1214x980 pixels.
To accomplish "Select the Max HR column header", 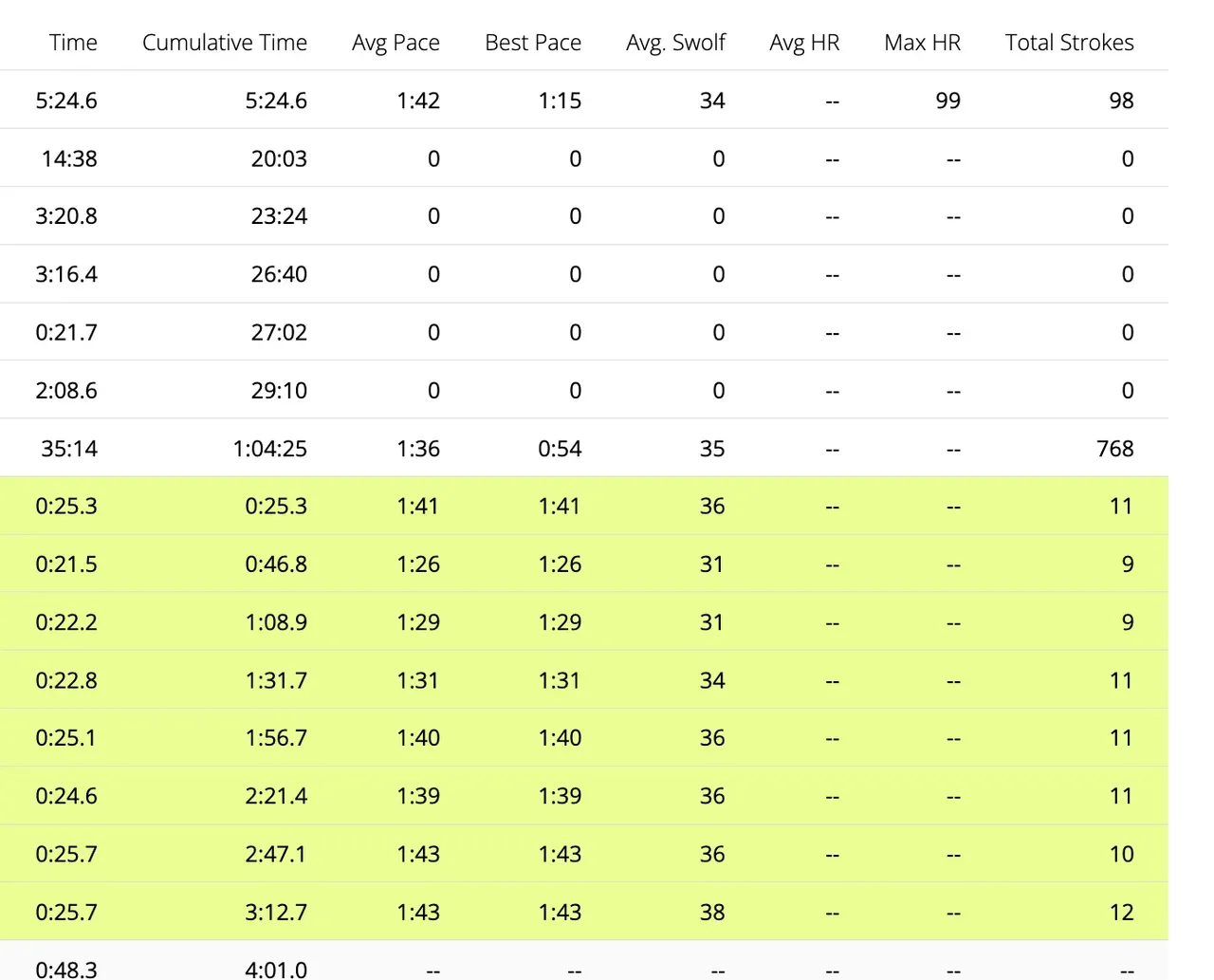I will point(922,43).
